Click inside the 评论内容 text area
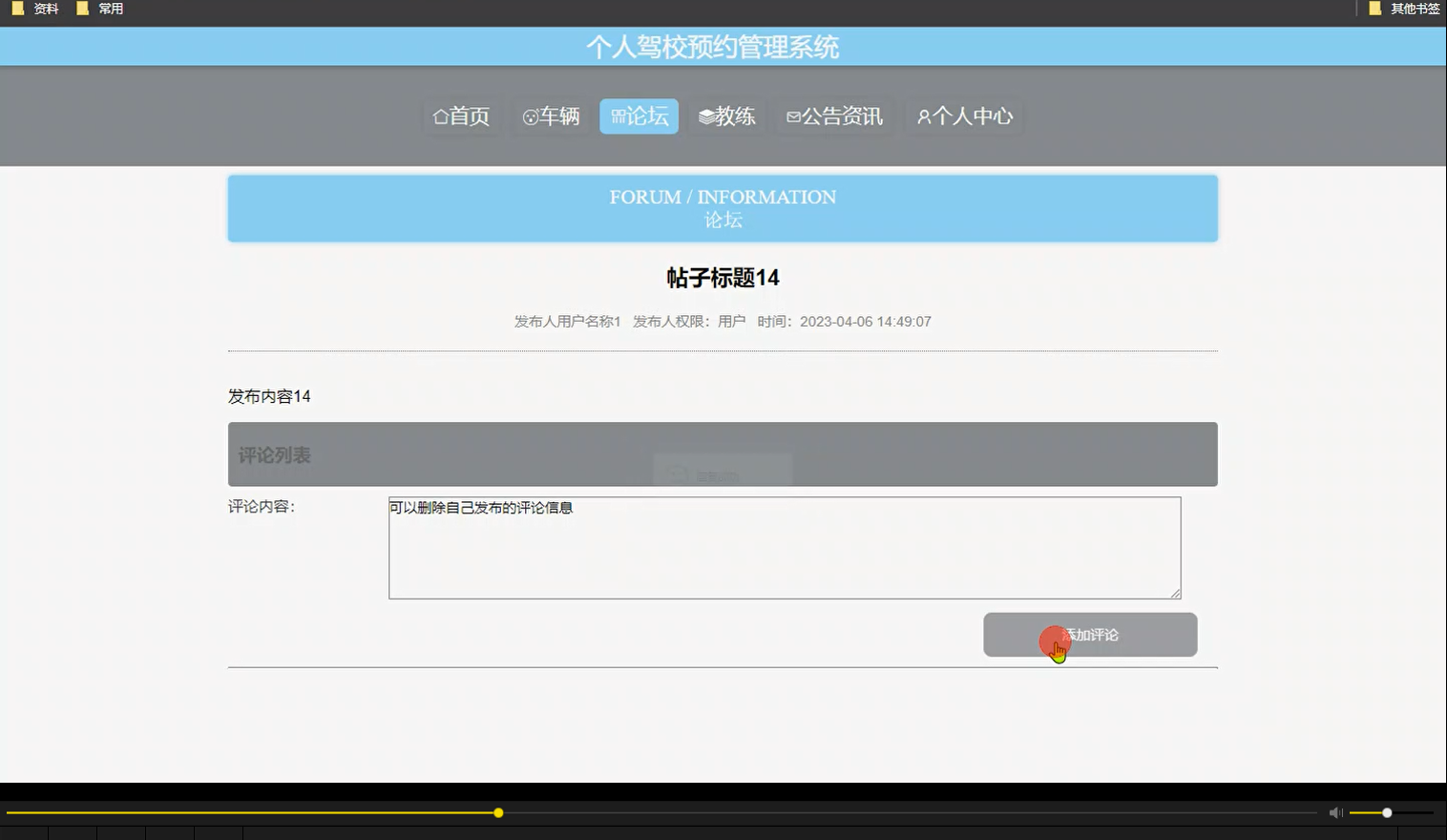Viewport: 1447px width, 840px height. click(783, 547)
